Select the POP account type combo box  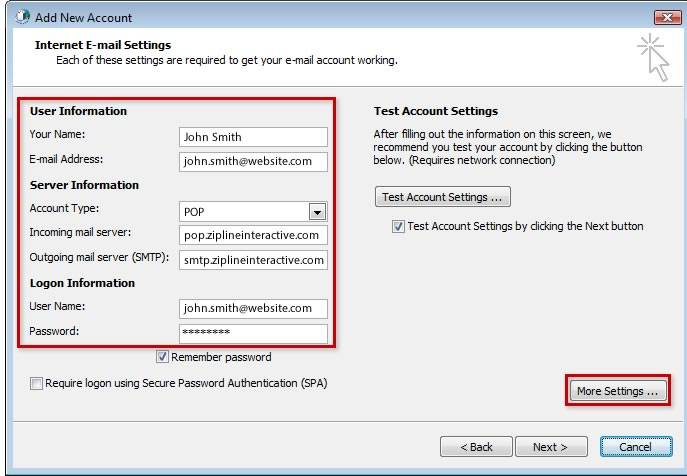coord(253,212)
